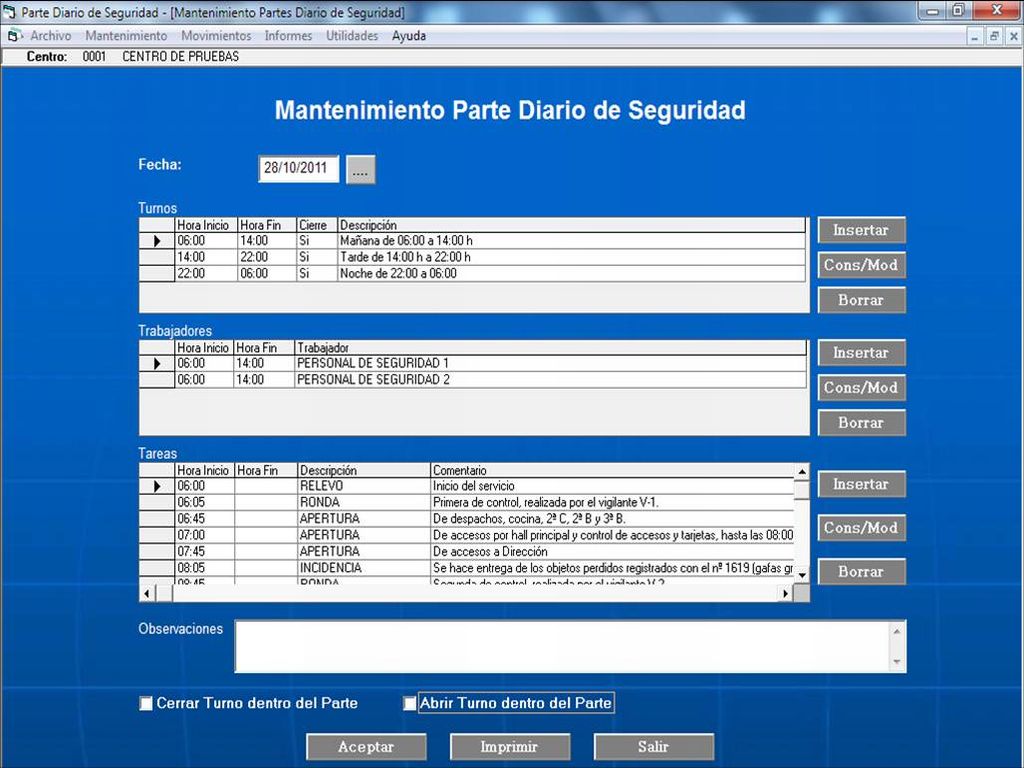Click Insertar button for Turnos
Viewport: 1024px width, 768px height.
[861, 230]
